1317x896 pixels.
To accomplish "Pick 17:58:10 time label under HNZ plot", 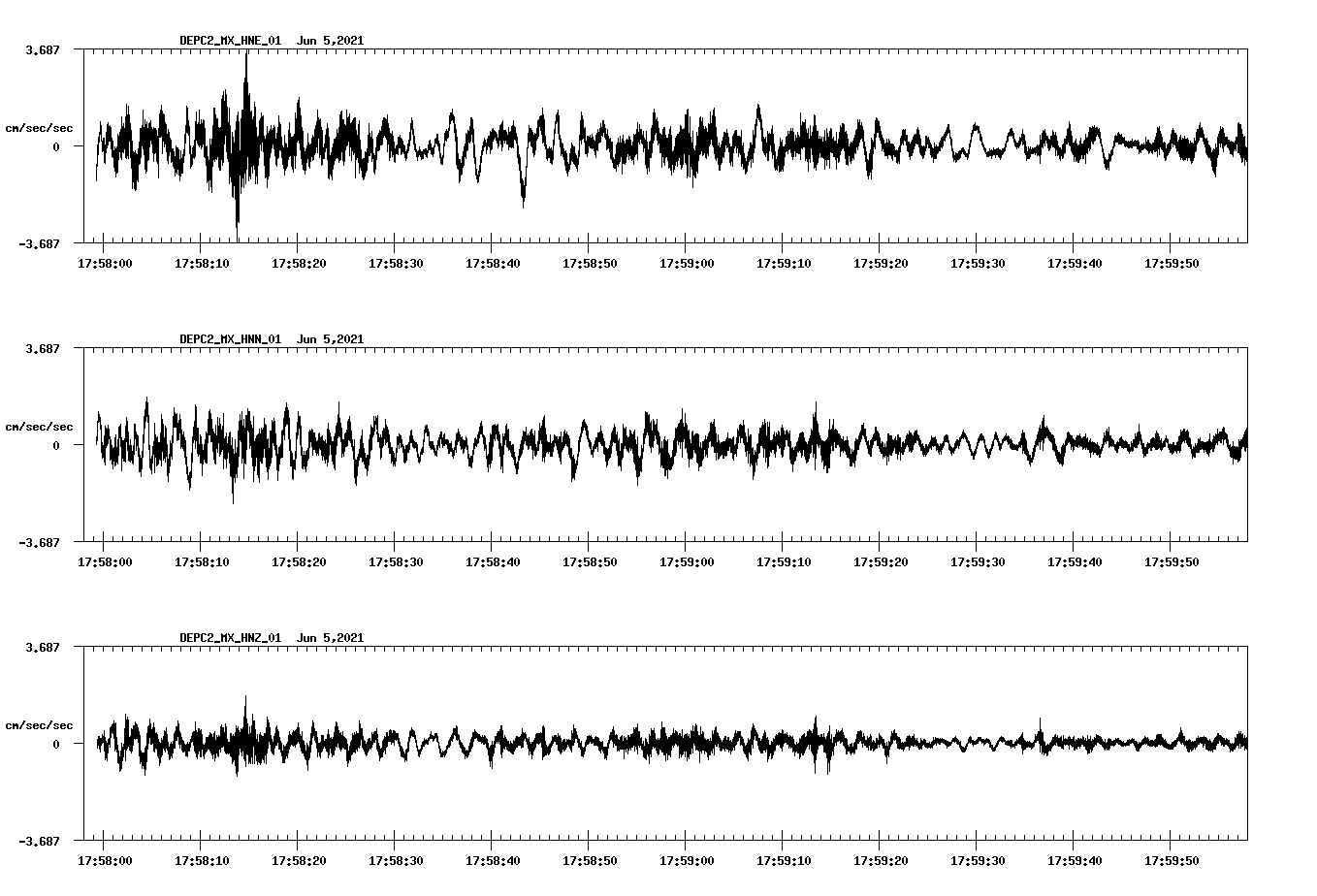I will click(202, 860).
